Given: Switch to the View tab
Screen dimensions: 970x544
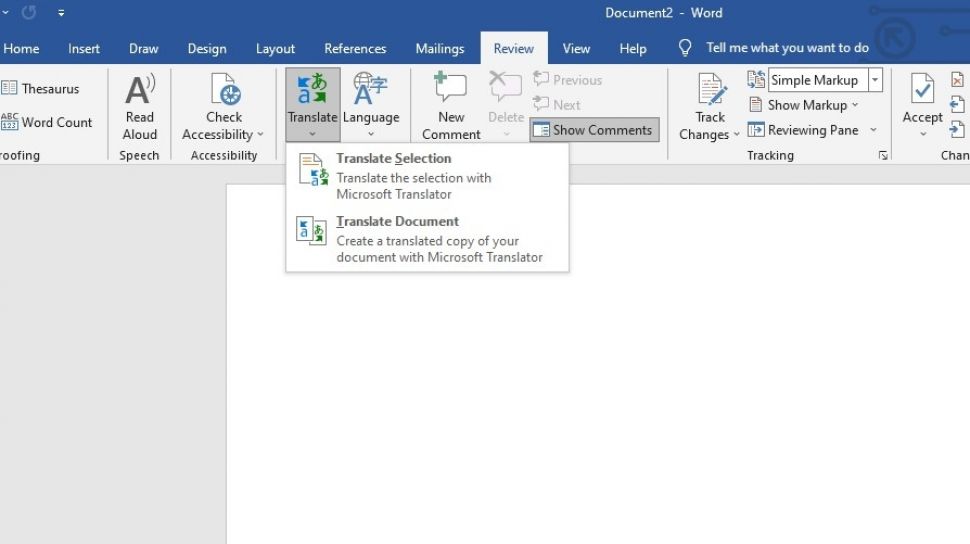Looking at the screenshot, I should coord(576,48).
